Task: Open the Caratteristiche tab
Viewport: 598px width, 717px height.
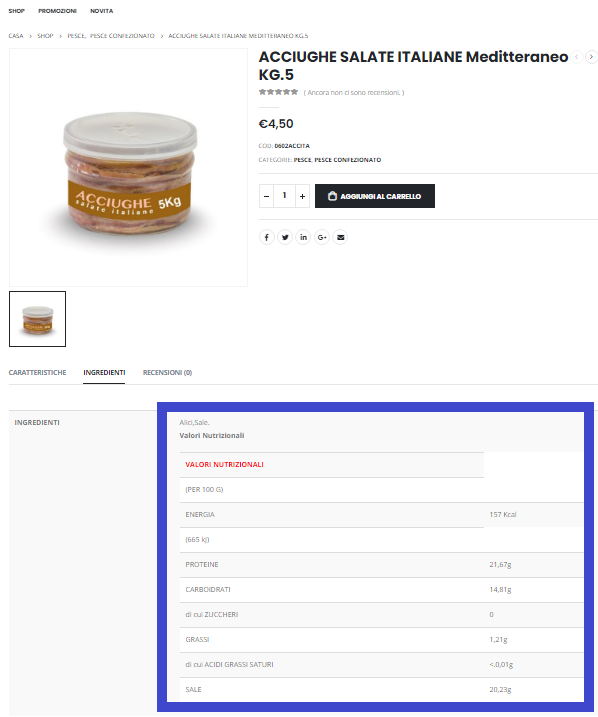Action: [x=37, y=373]
